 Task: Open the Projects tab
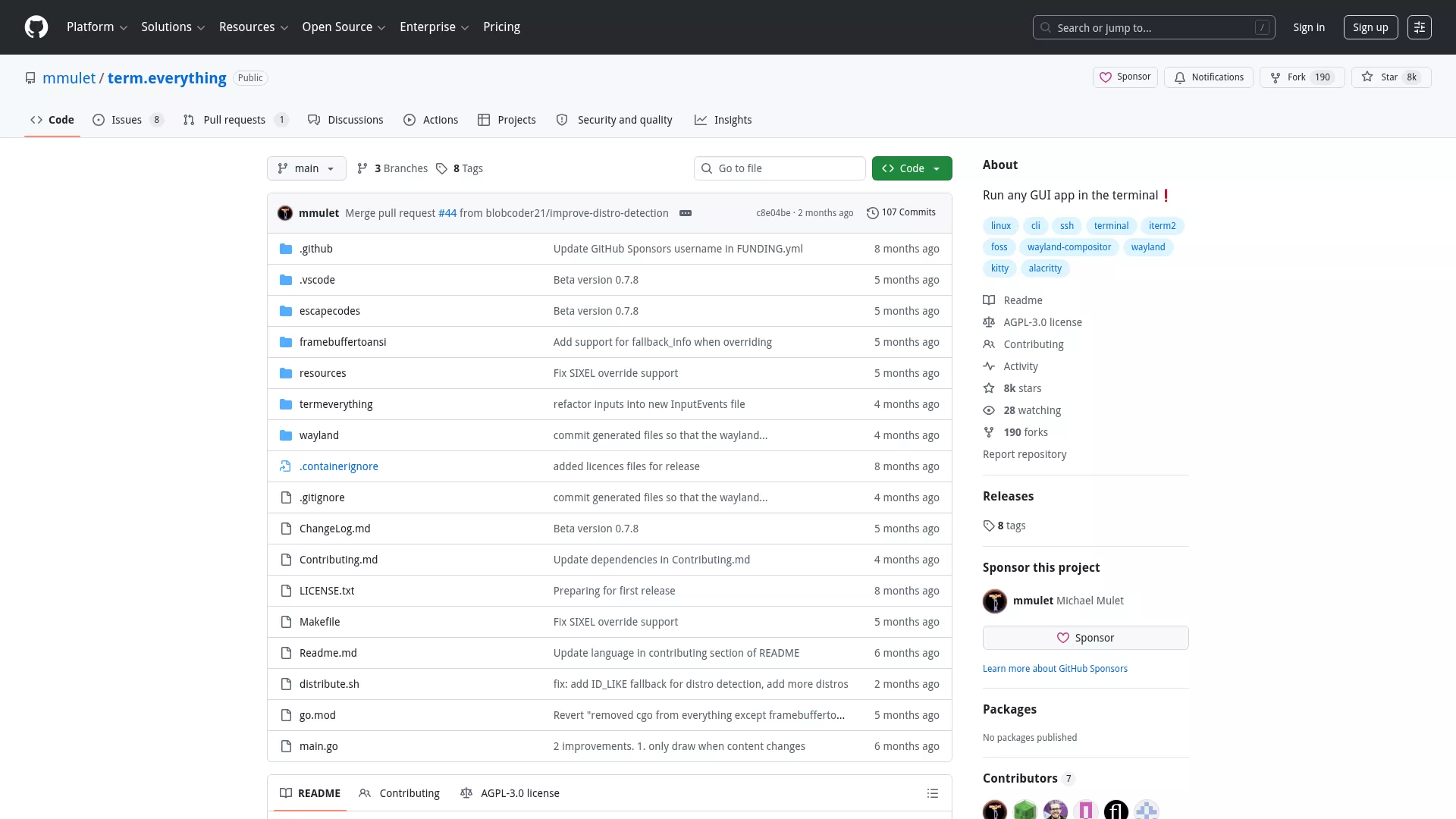[507, 120]
